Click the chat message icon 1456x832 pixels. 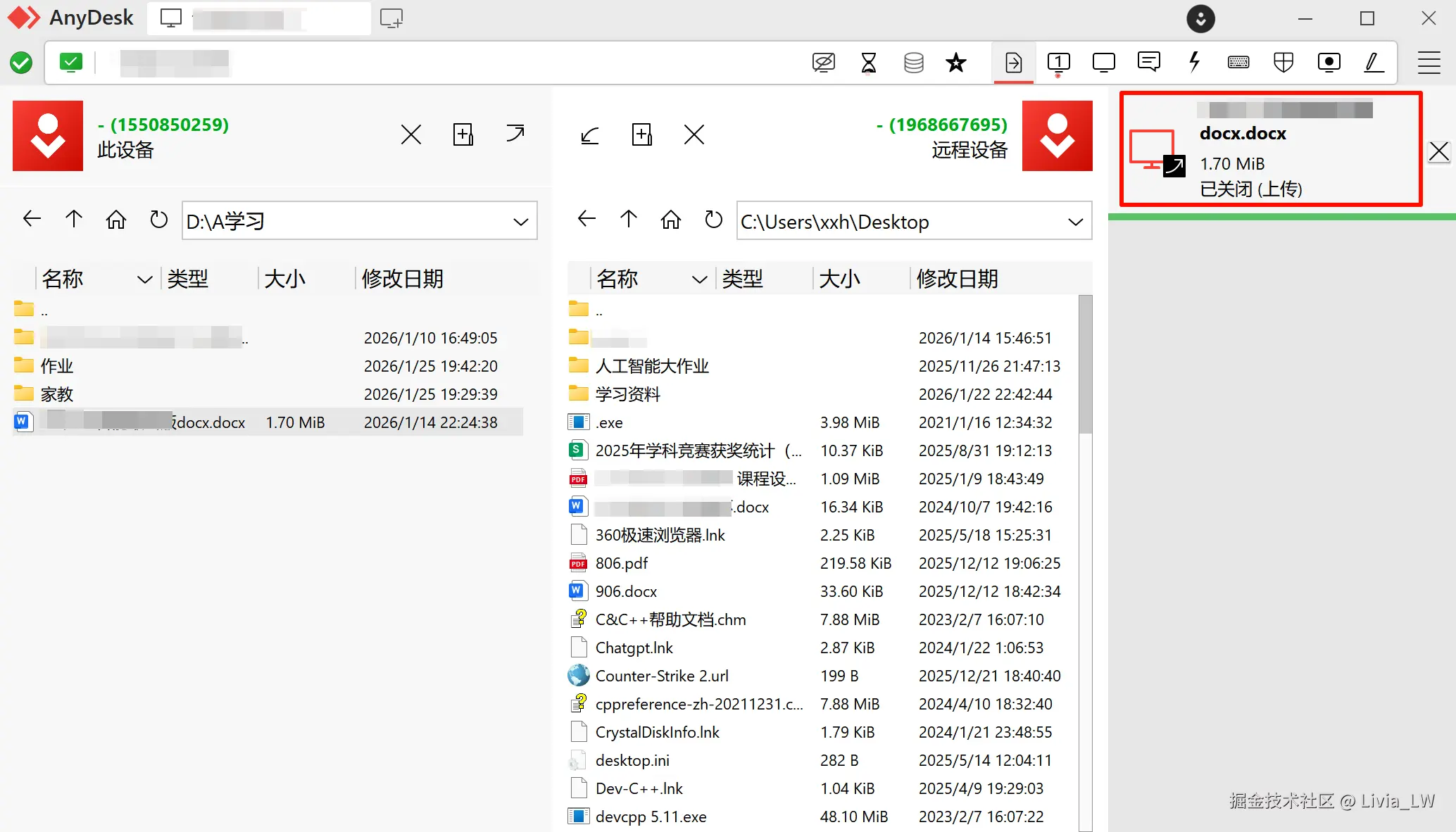click(x=1148, y=62)
